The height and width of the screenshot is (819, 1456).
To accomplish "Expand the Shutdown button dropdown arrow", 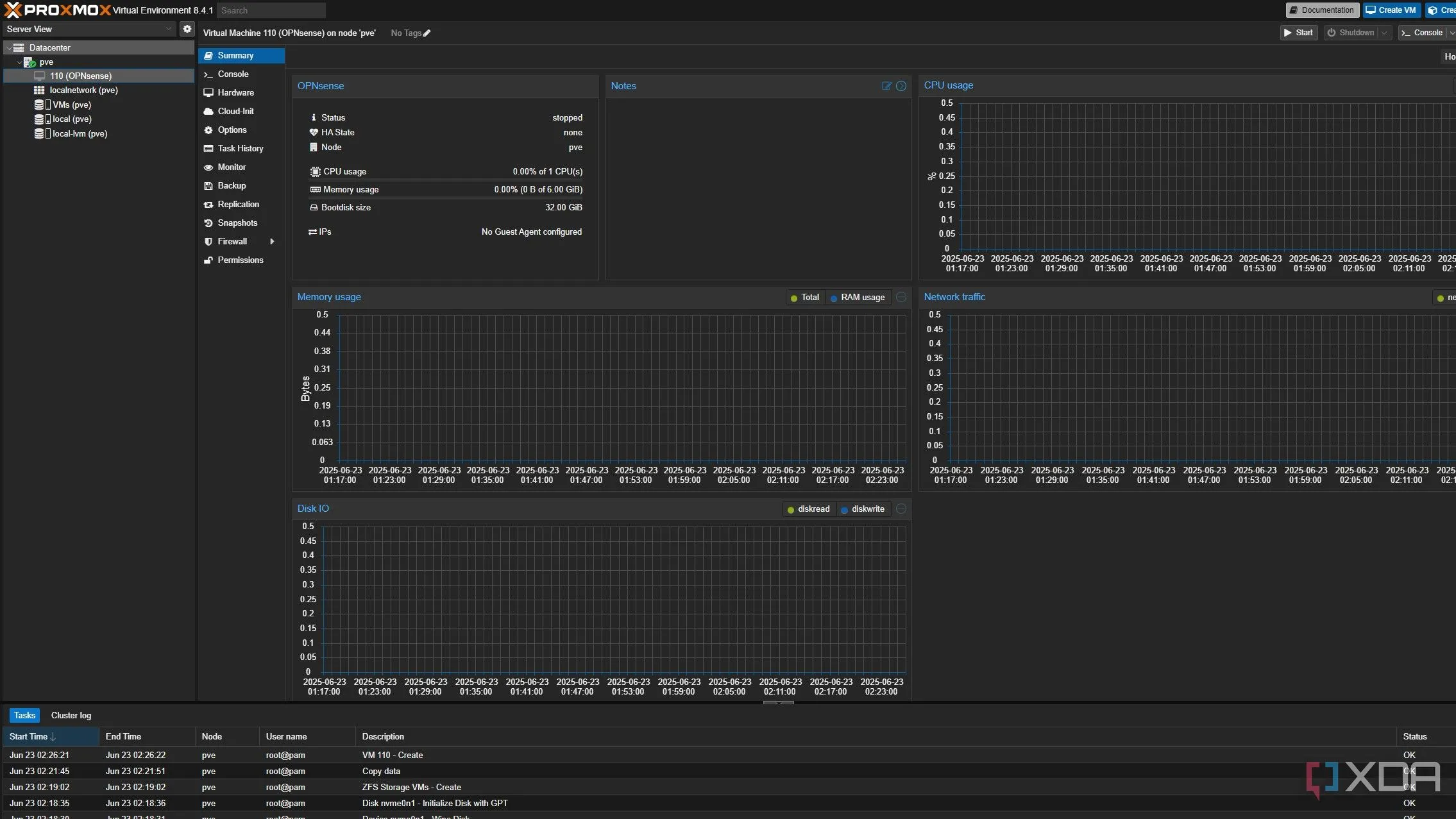I will [1384, 33].
